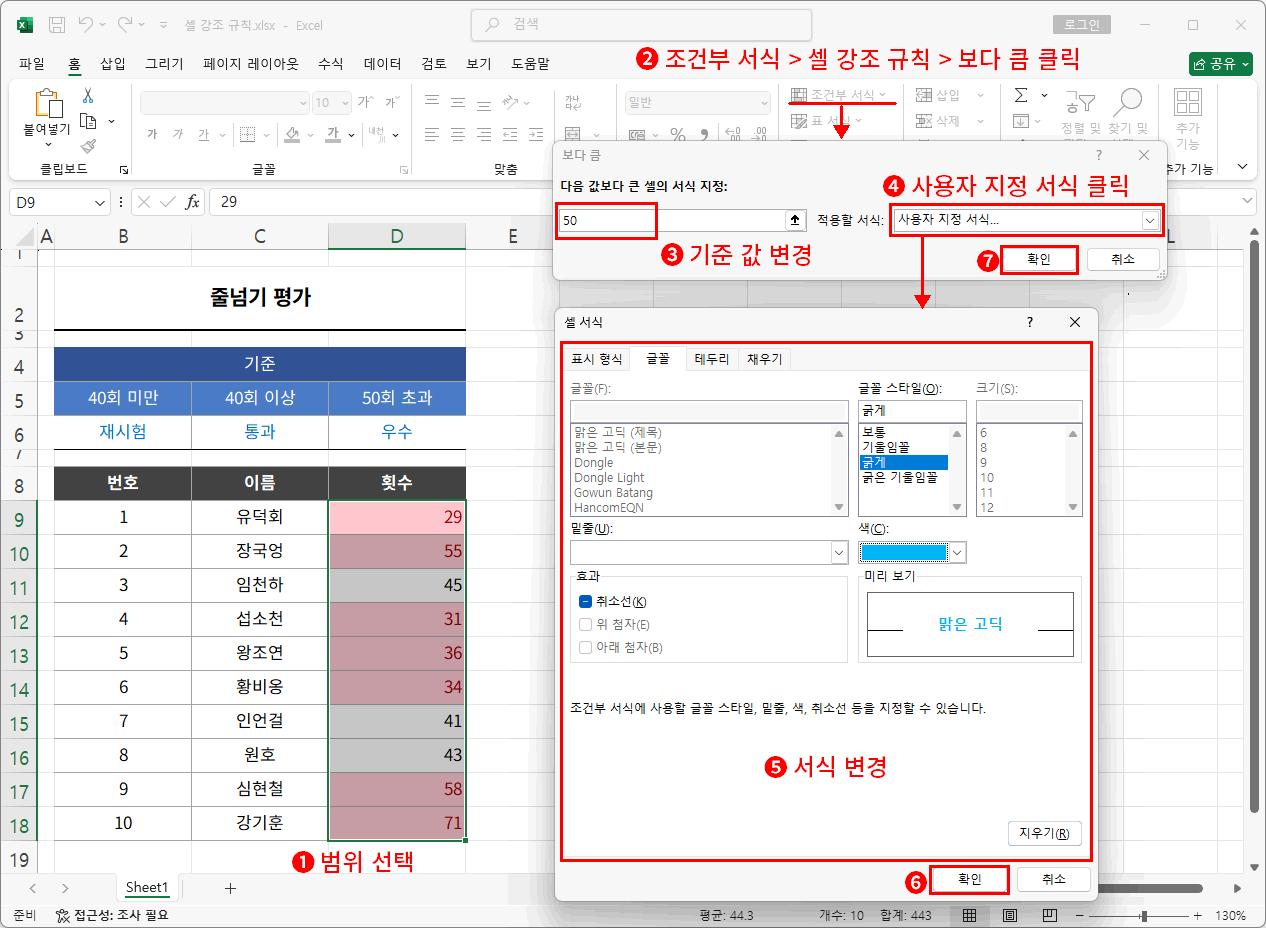Click 취소 in the 보다 큼 dialog
This screenshot has height=928, width=1266.
point(1123,259)
